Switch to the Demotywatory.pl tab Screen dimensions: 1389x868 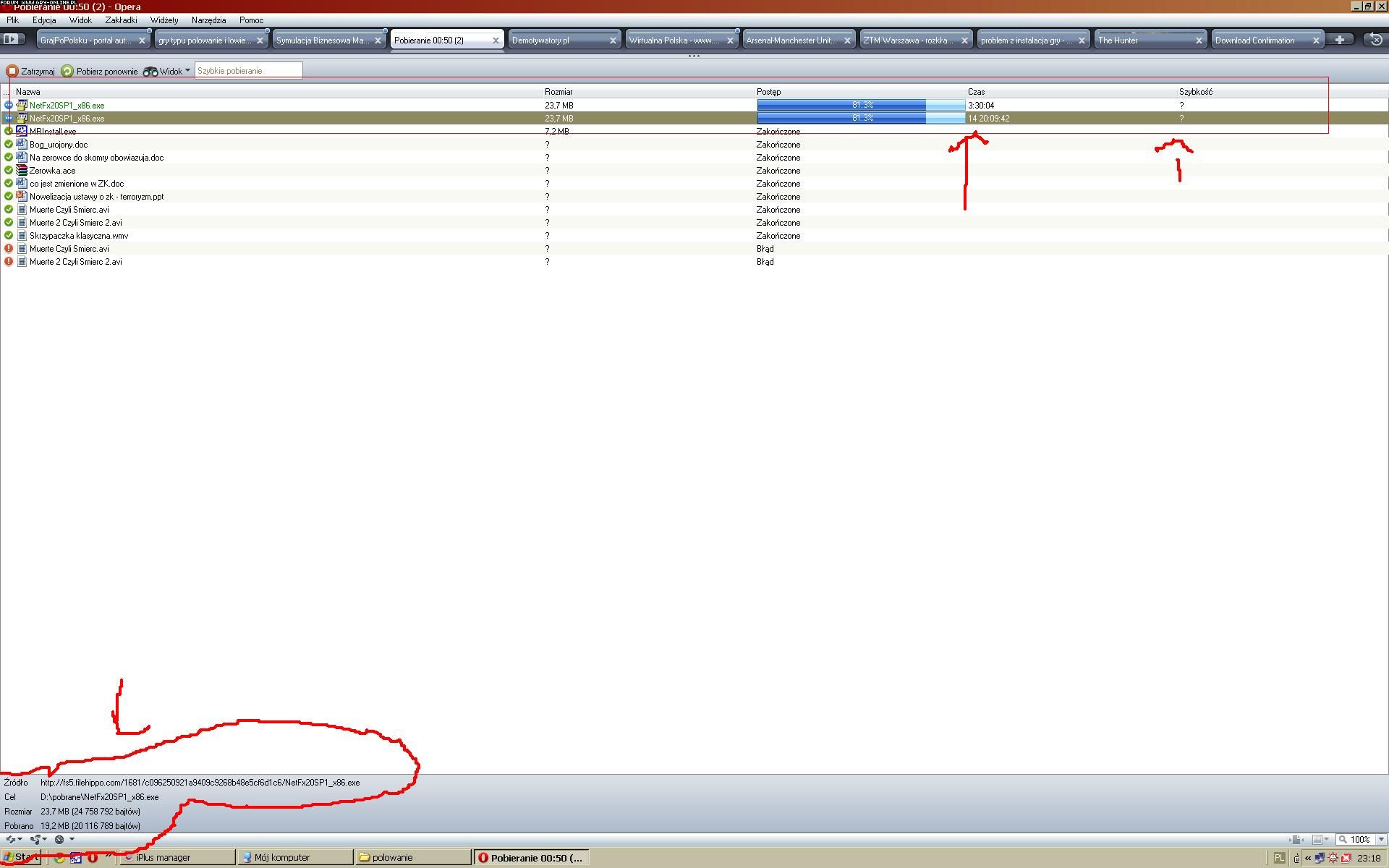pyautogui.click(x=557, y=41)
